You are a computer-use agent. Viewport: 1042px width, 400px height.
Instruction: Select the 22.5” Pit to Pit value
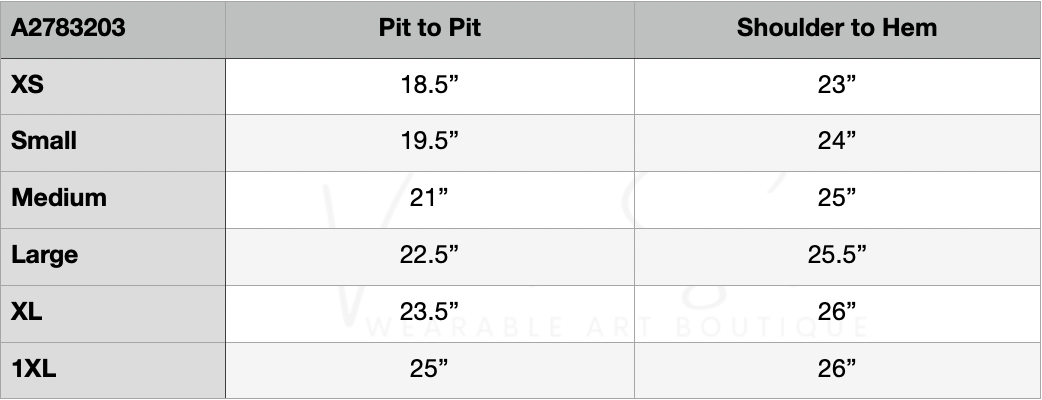click(x=429, y=255)
